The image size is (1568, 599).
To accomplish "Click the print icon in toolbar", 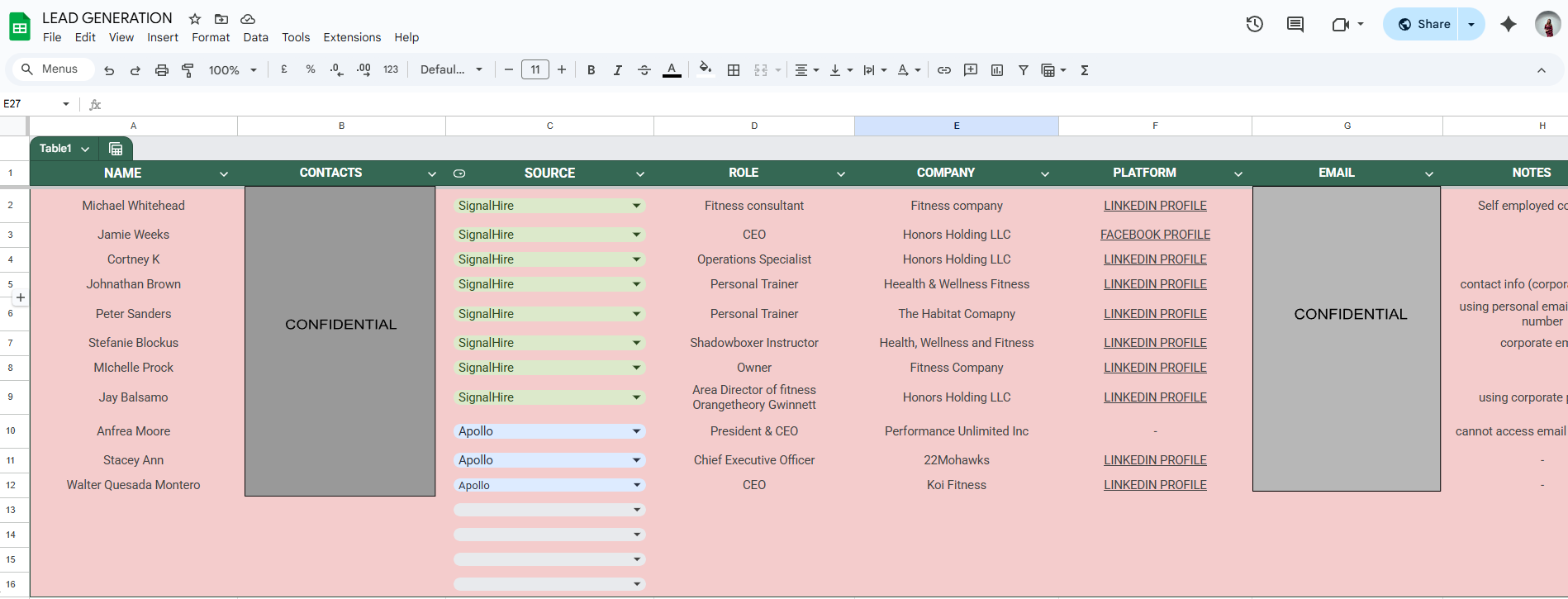I will point(162,70).
